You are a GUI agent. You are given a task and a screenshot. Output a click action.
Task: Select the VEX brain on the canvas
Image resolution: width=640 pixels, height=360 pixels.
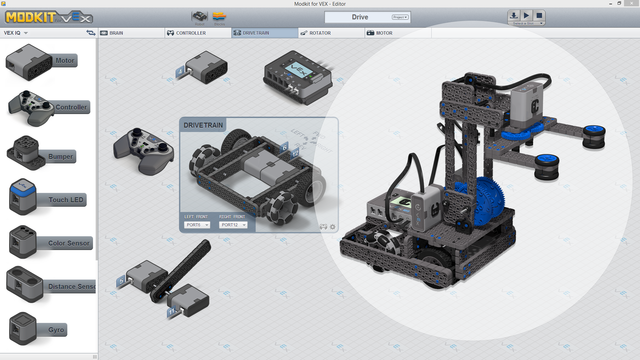[x=298, y=77]
